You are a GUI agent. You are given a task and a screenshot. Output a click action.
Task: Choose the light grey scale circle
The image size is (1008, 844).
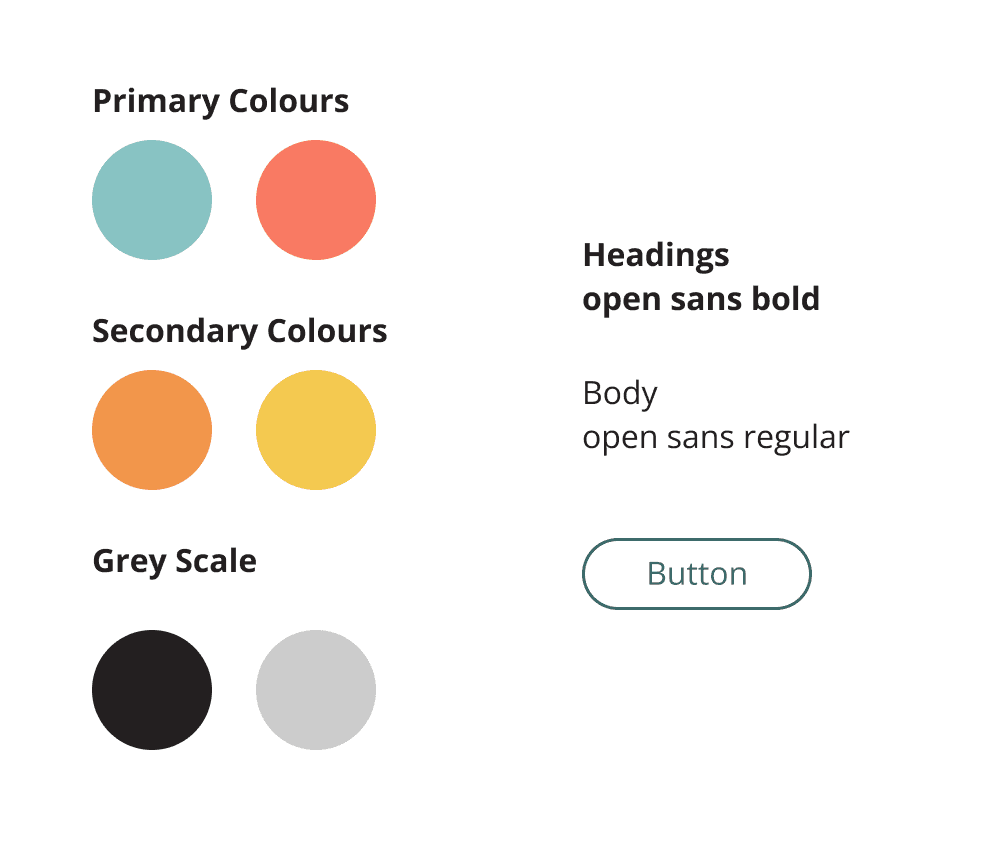(316, 690)
